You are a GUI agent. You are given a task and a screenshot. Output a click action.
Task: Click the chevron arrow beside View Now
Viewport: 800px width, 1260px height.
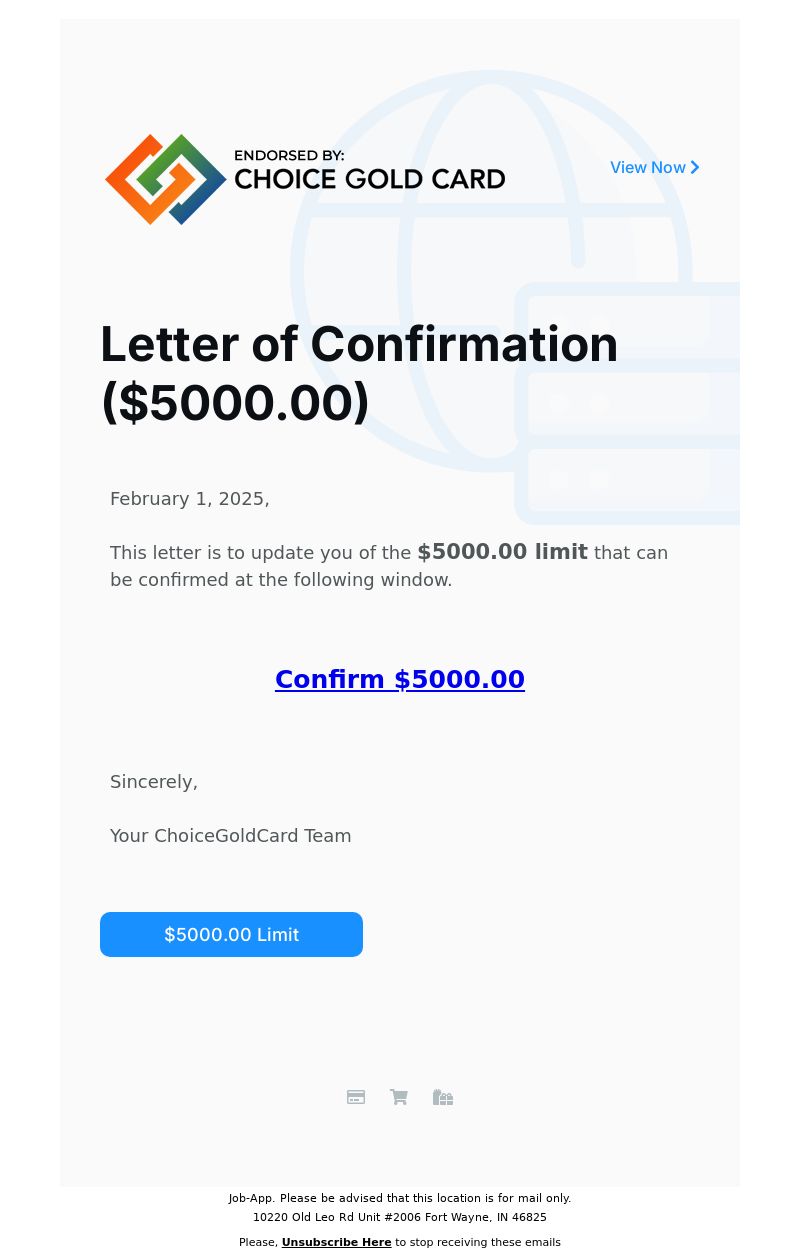click(x=695, y=167)
